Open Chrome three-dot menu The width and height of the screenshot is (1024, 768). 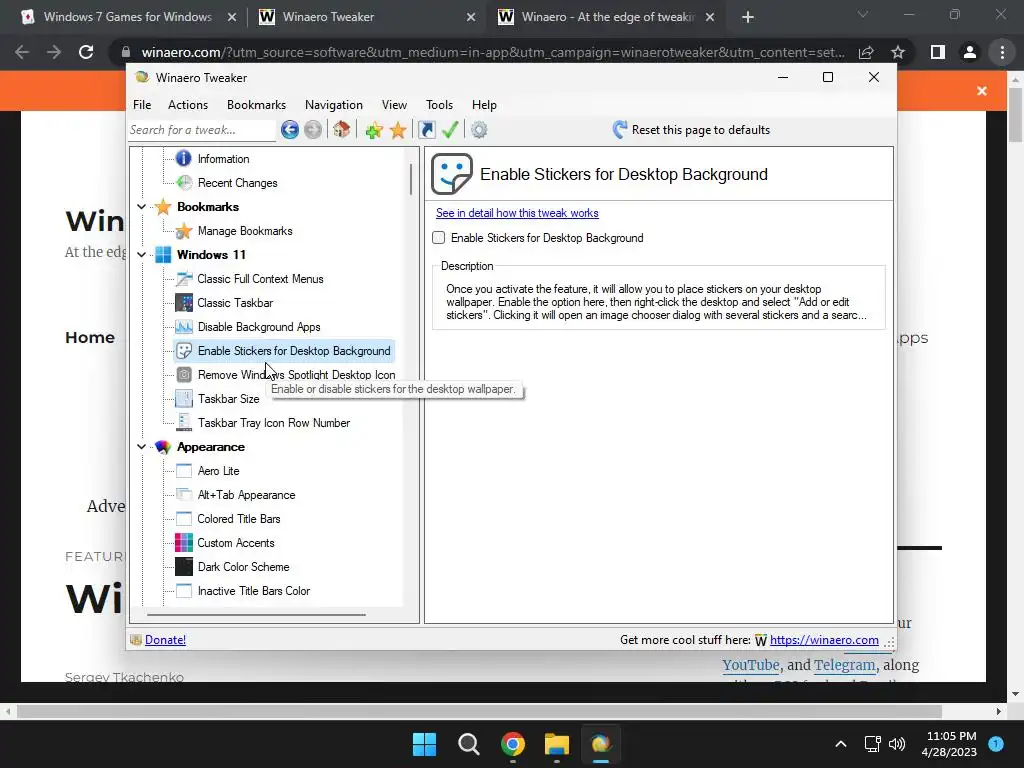1002,52
